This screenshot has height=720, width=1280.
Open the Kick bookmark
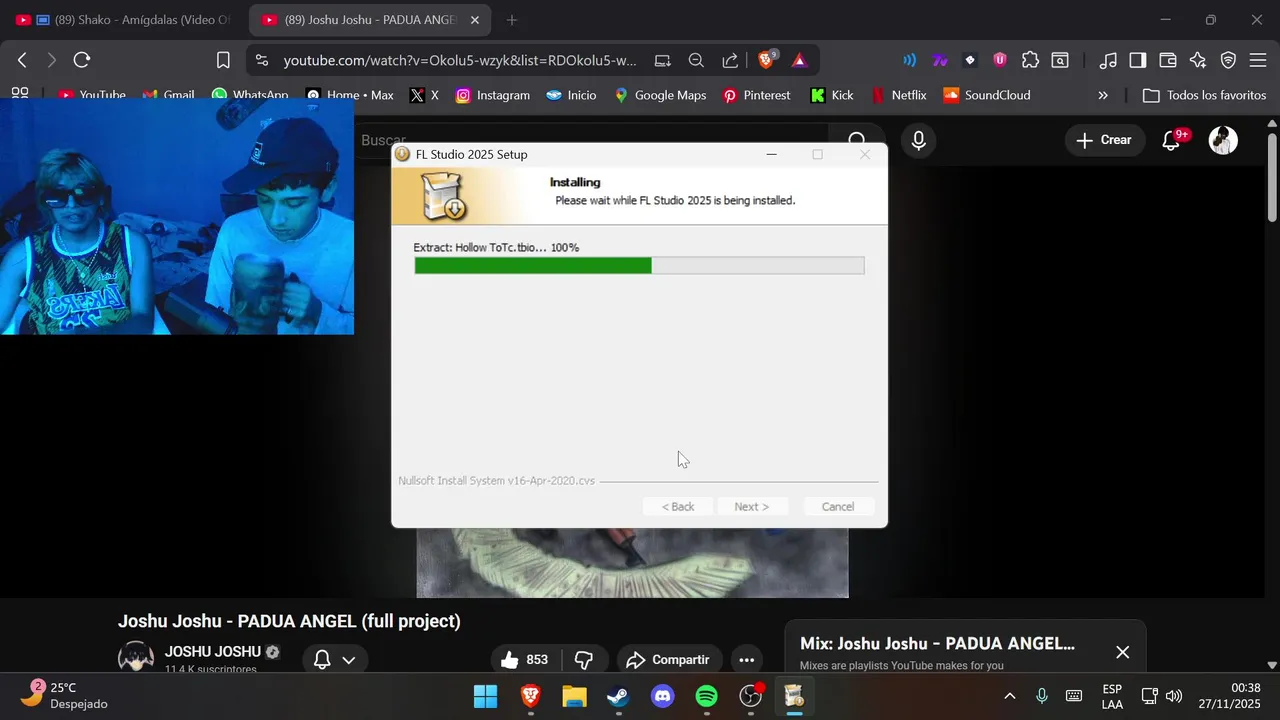pos(832,95)
